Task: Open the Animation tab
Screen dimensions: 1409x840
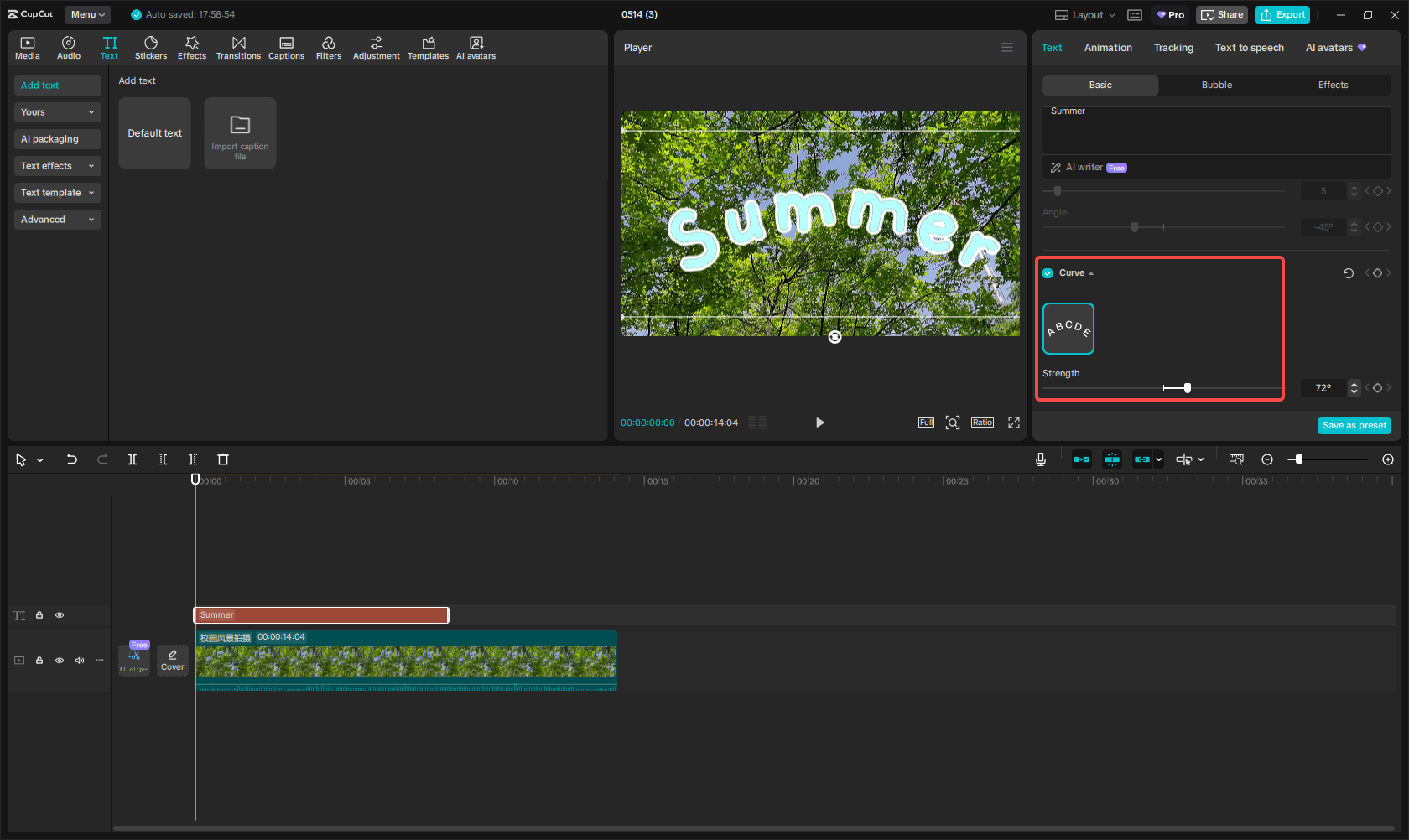Action: click(1108, 48)
